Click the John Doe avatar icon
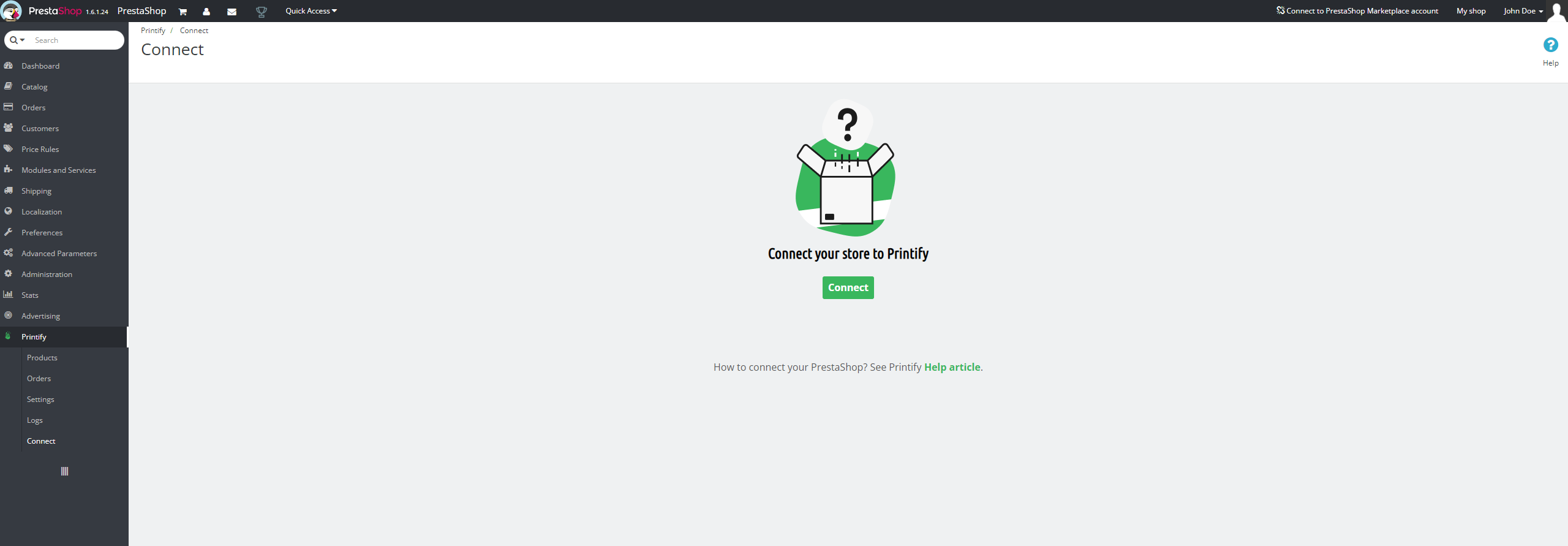The height and width of the screenshot is (546, 1568). [1556, 11]
